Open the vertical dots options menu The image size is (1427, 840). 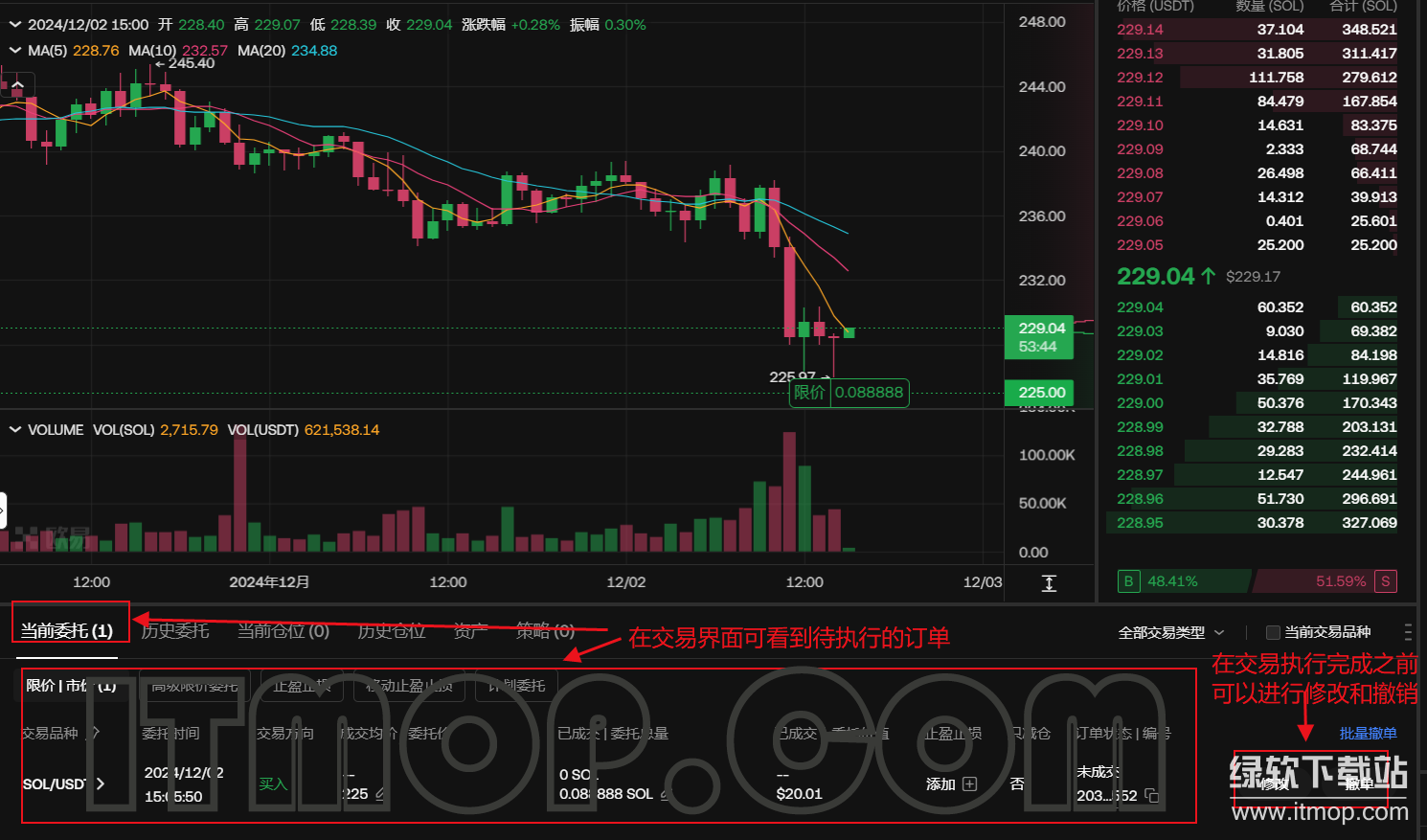pos(1407,632)
